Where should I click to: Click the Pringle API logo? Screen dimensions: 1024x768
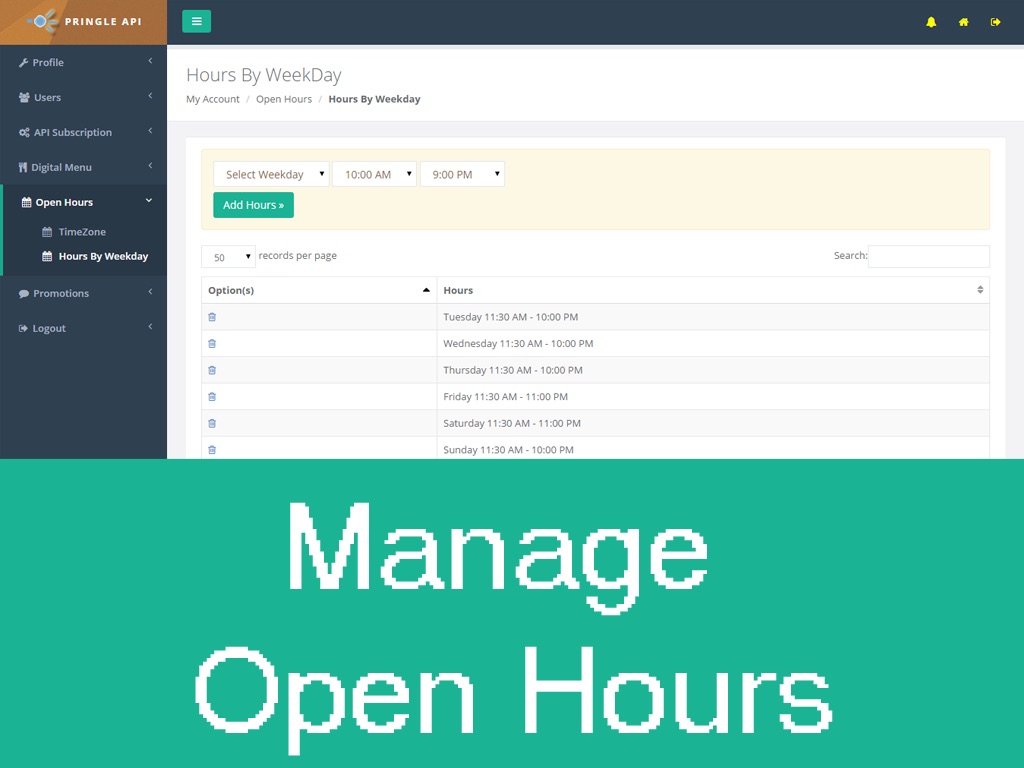pos(84,22)
